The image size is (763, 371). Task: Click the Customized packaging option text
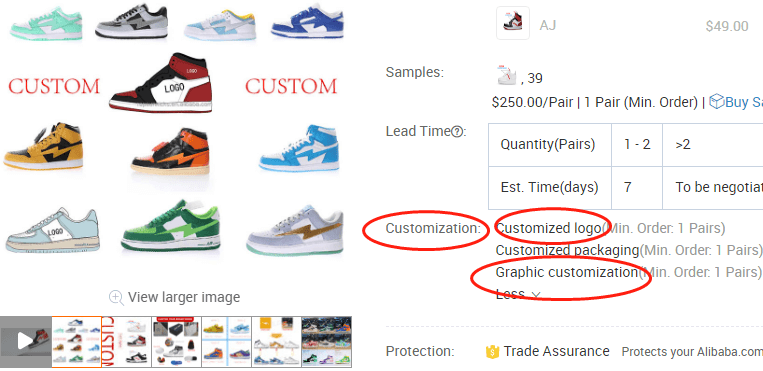pos(567,250)
